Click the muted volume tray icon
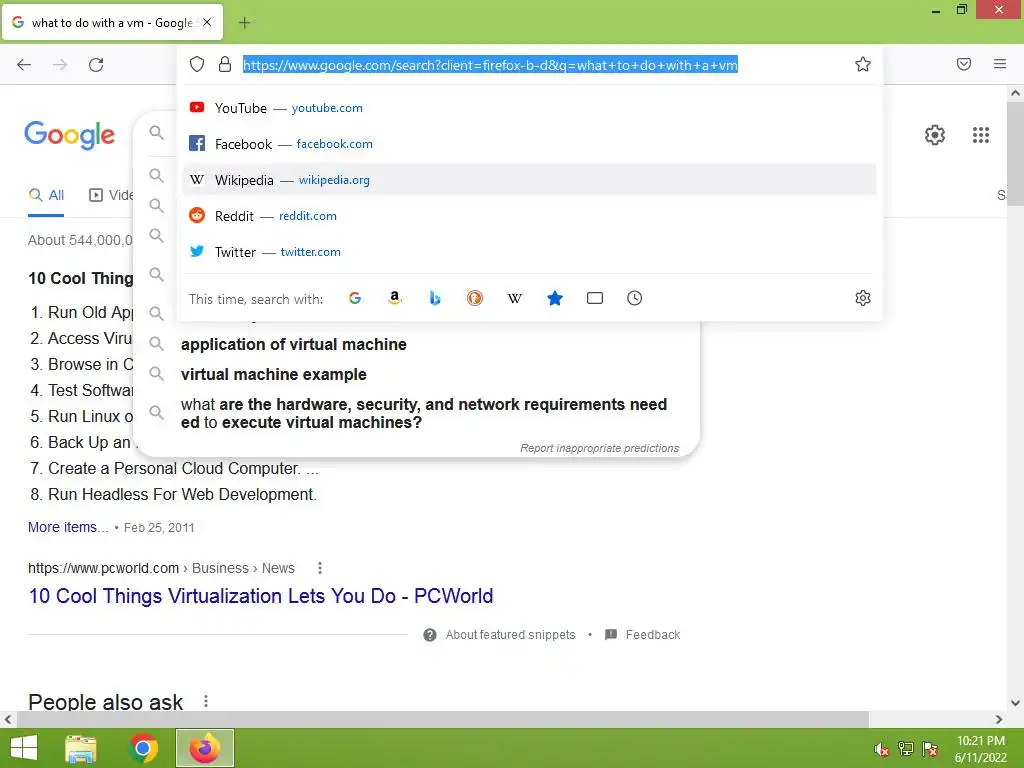 (882, 749)
